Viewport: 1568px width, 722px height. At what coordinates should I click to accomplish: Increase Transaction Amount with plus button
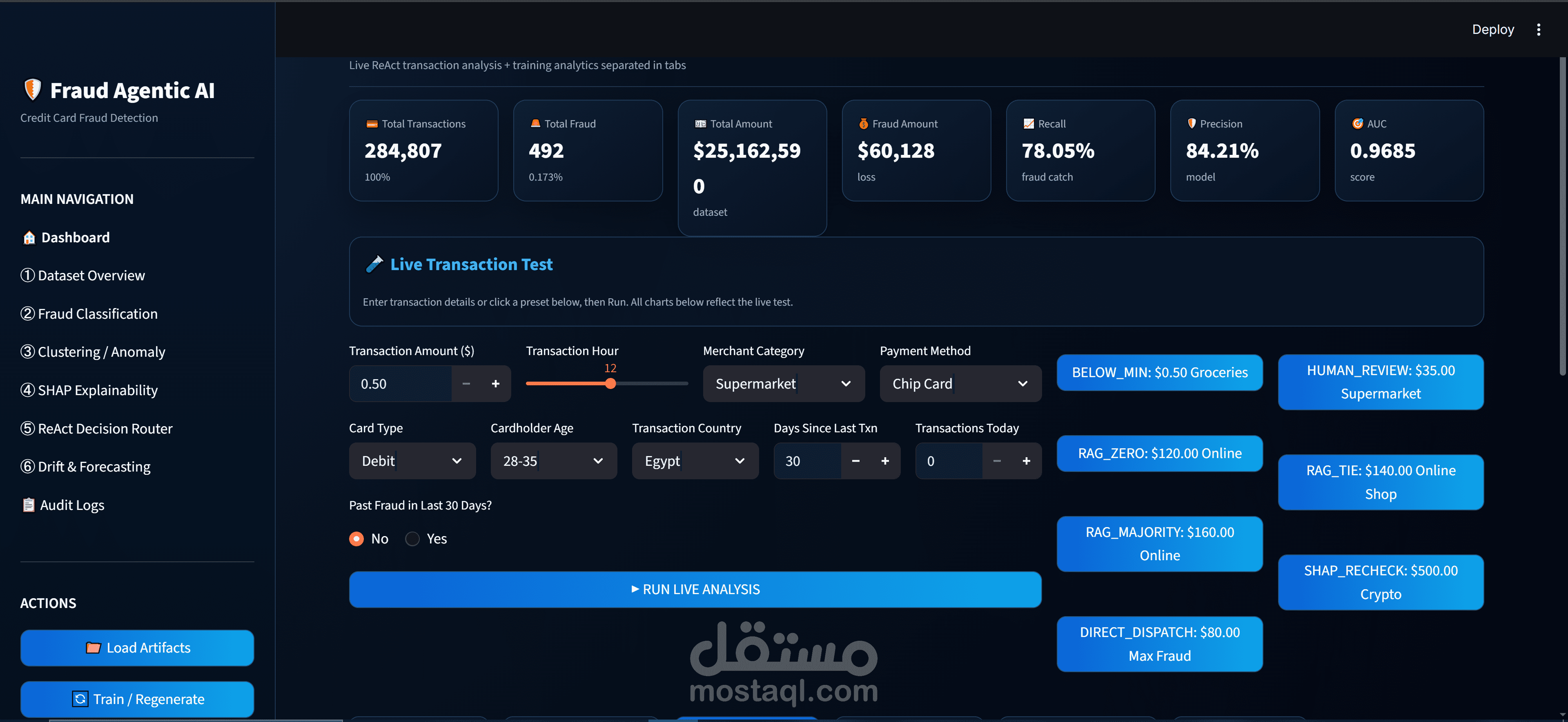(495, 384)
